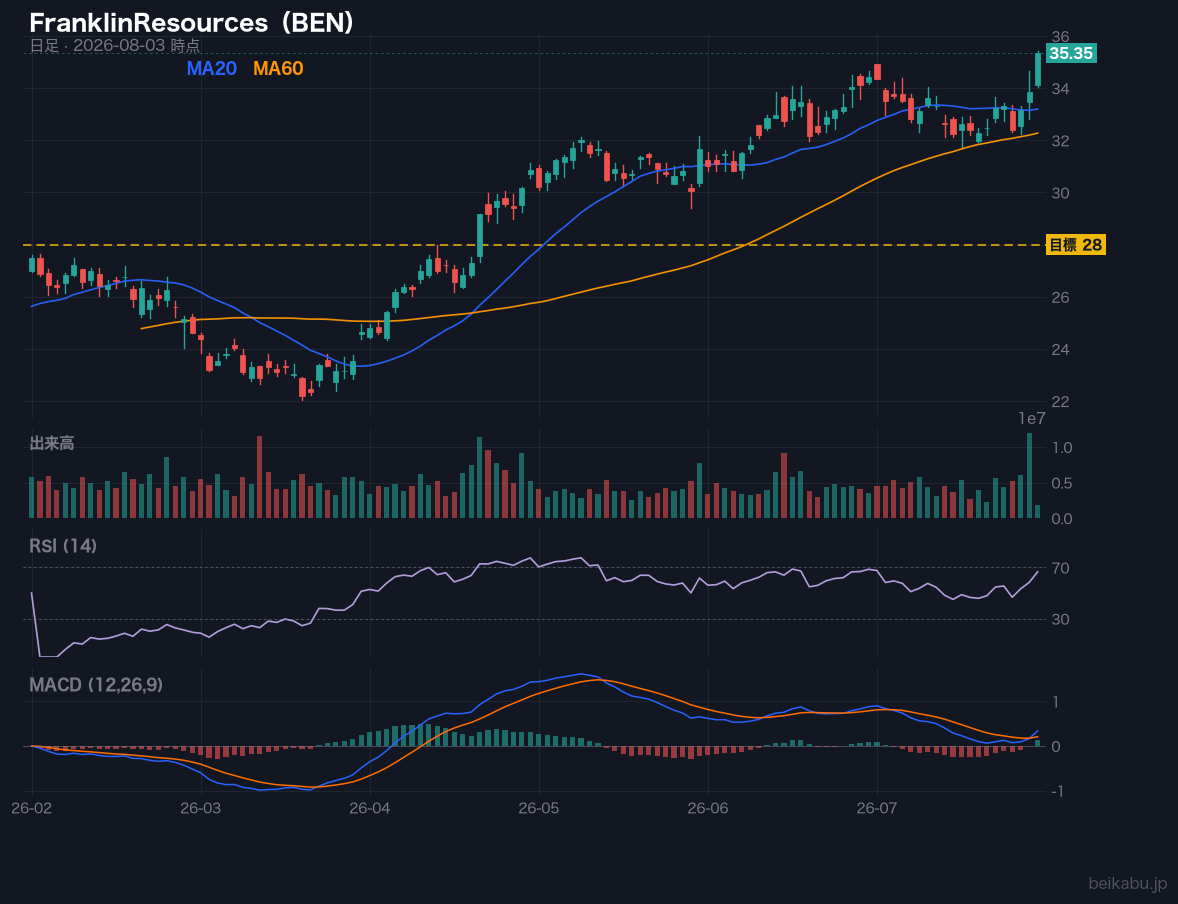Viewport: 1178px width, 904px height.
Task: Click the price axis label 34
Action: pos(1060,89)
